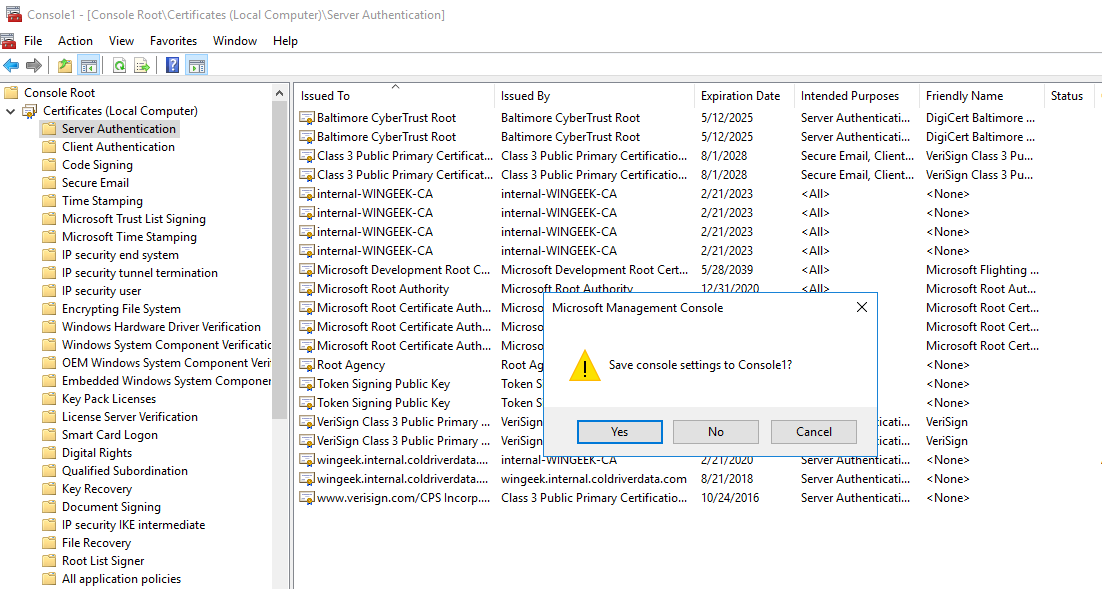This screenshot has width=1102, height=589.
Task: Select the Console Root folder icon
Action: [x=11, y=93]
